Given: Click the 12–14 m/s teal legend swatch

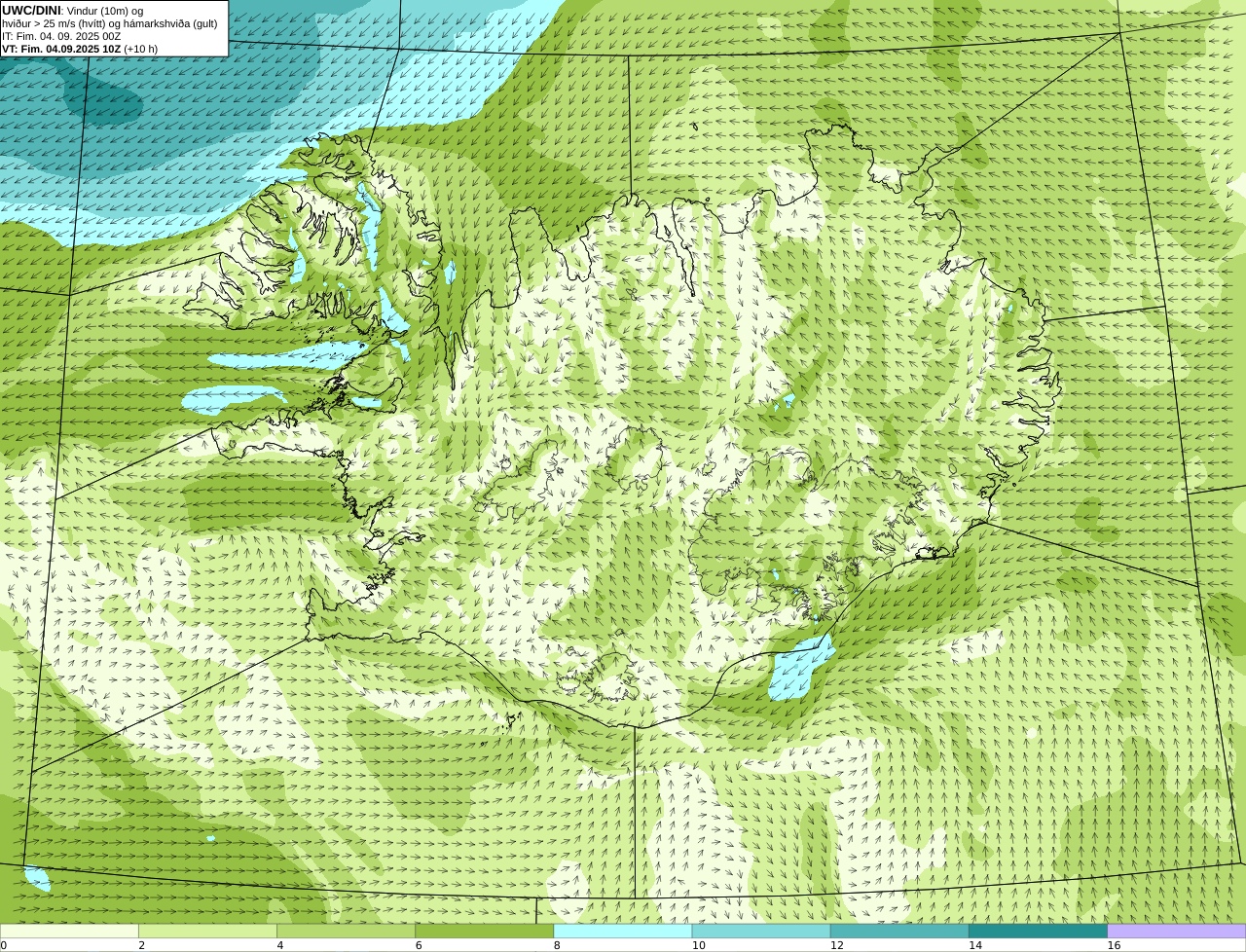Looking at the screenshot, I should (899, 932).
